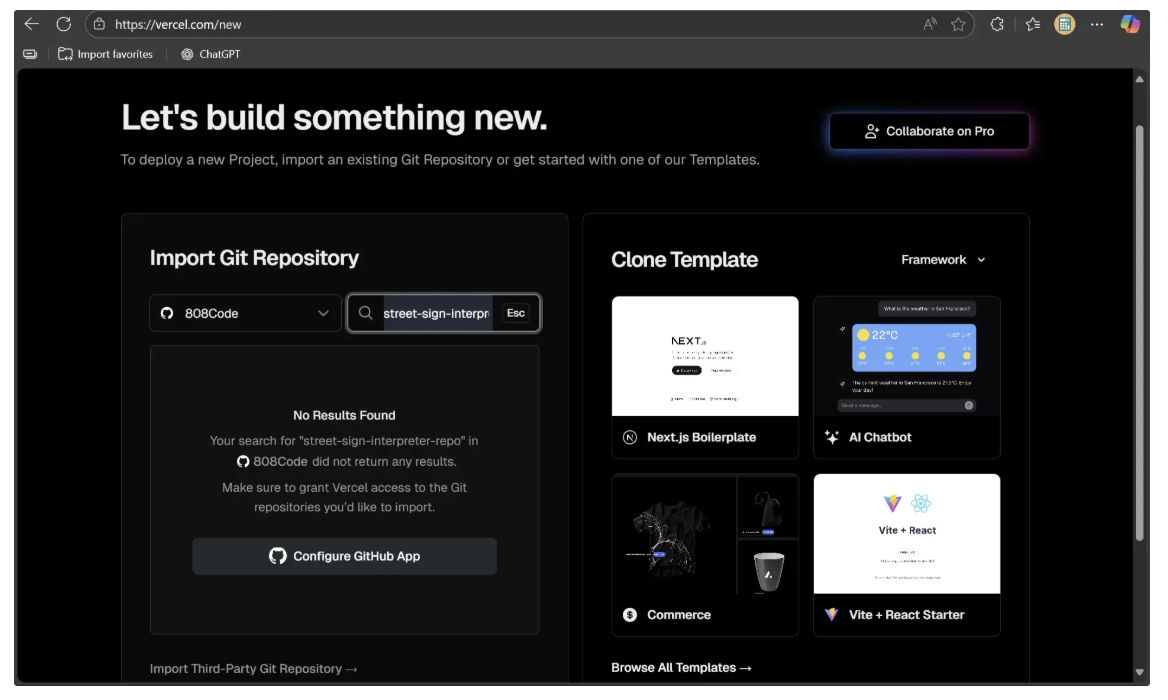This screenshot has height=700, width=1168.
Task: Click the Configure GitHub App button
Action: (x=344, y=556)
